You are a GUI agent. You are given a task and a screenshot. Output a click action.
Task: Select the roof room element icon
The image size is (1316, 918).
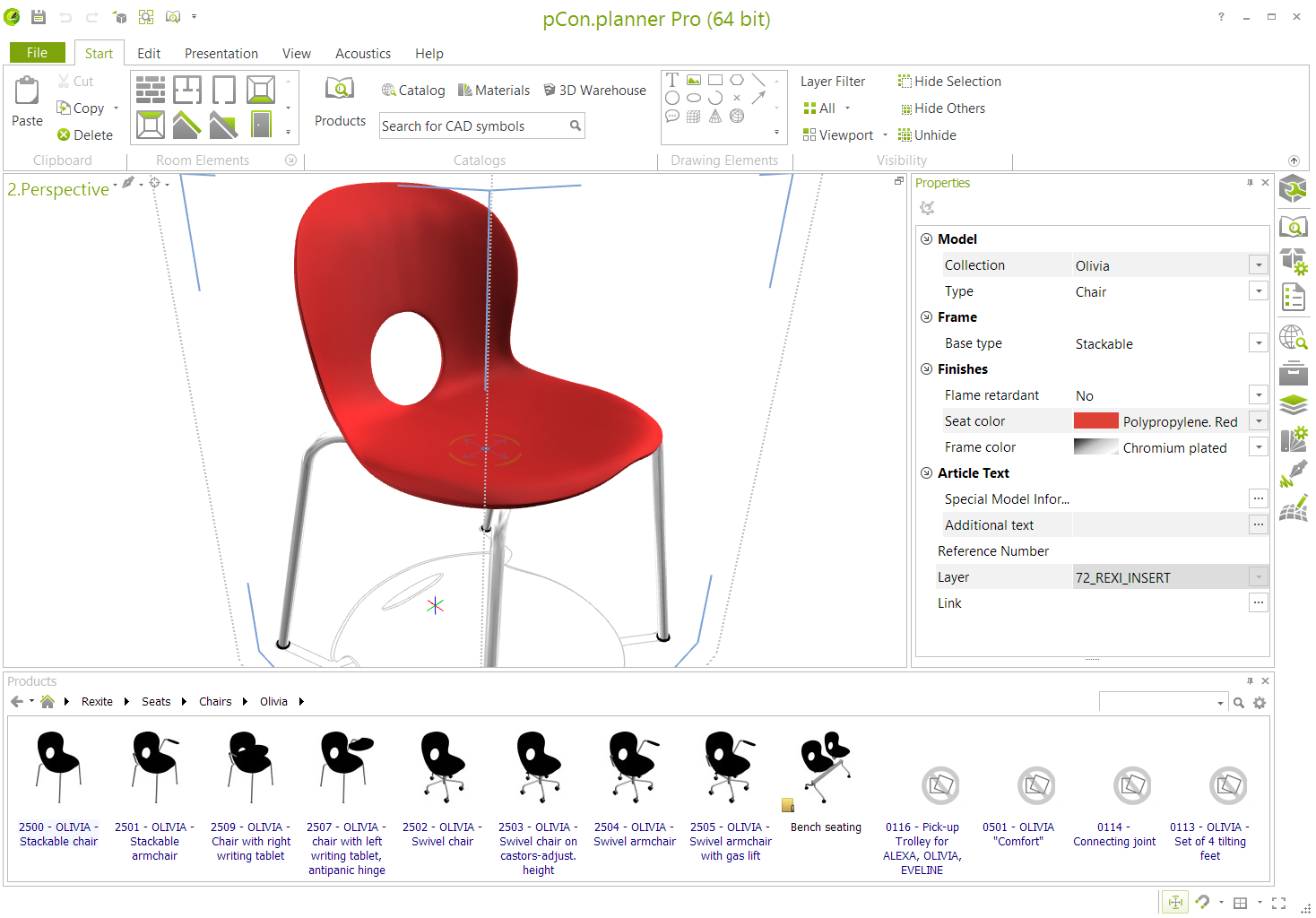point(186,125)
